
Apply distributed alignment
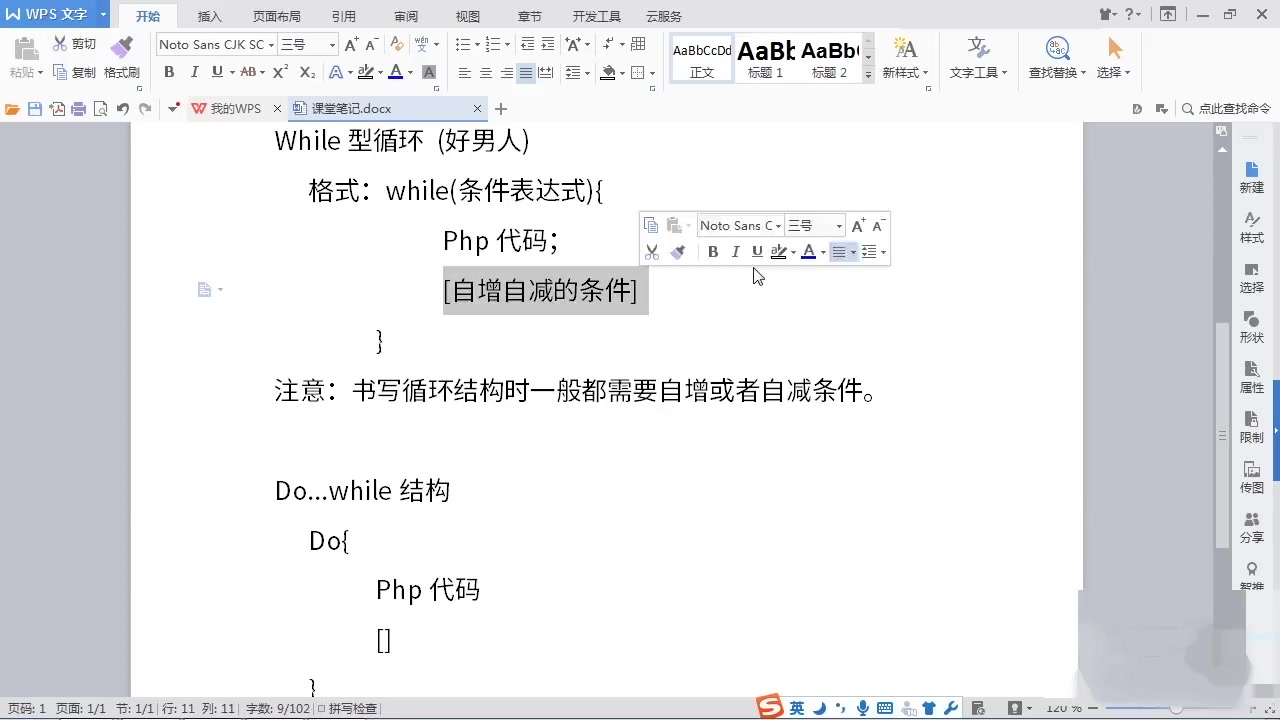pyautogui.click(x=547, y=72)
